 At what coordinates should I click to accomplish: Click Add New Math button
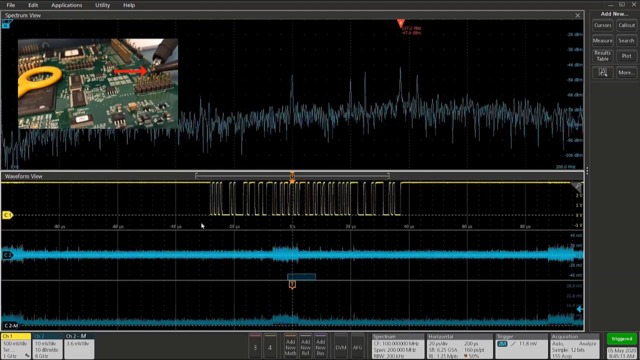(x=290, y=347)
